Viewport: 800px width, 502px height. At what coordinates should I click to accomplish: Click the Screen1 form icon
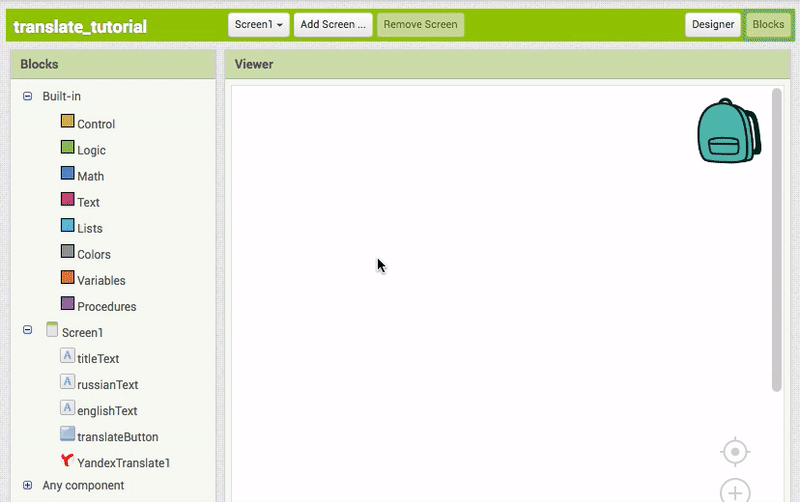[52, 330]
